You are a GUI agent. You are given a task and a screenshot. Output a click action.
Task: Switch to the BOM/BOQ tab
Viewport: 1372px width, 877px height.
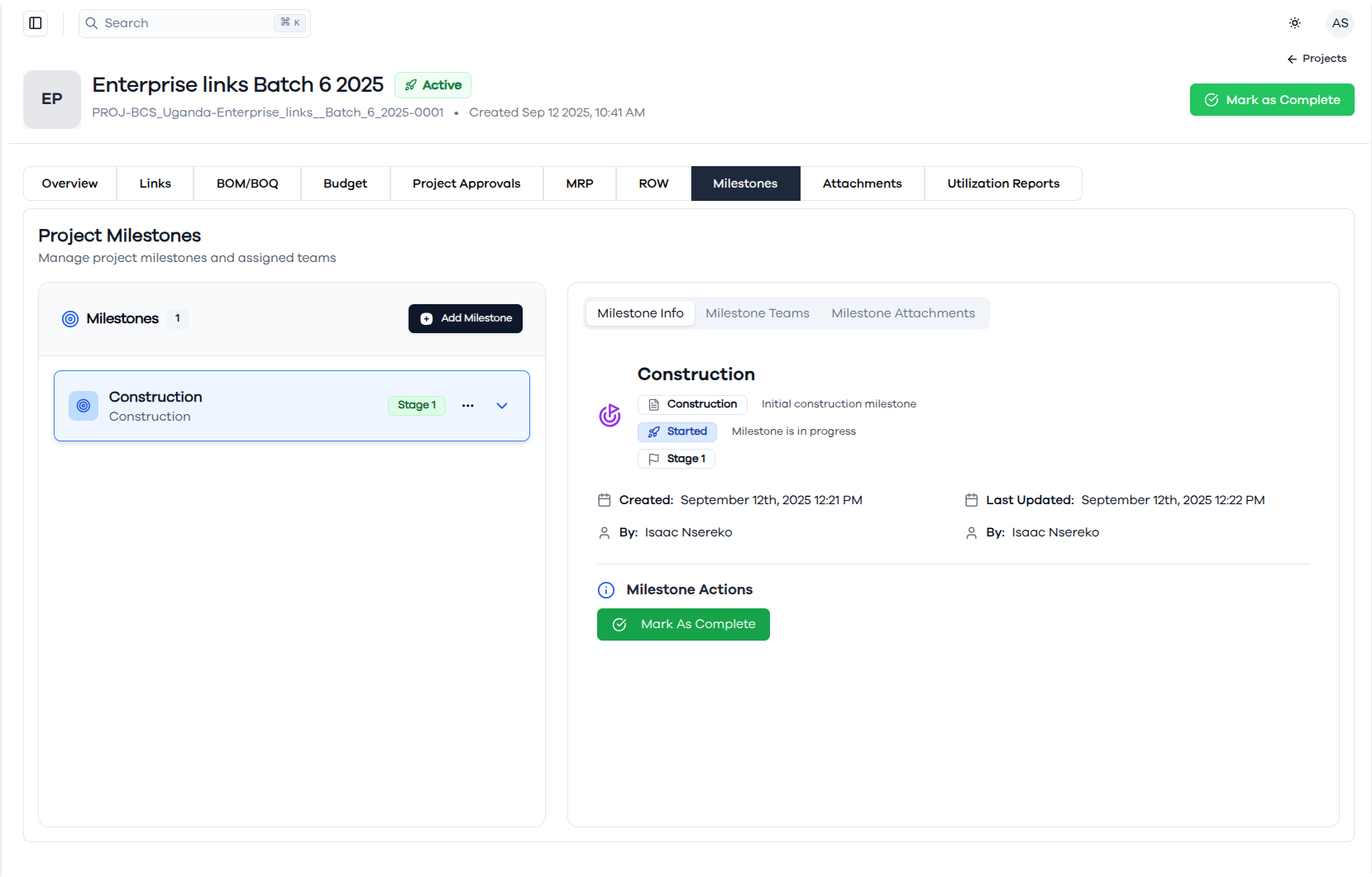247,184
